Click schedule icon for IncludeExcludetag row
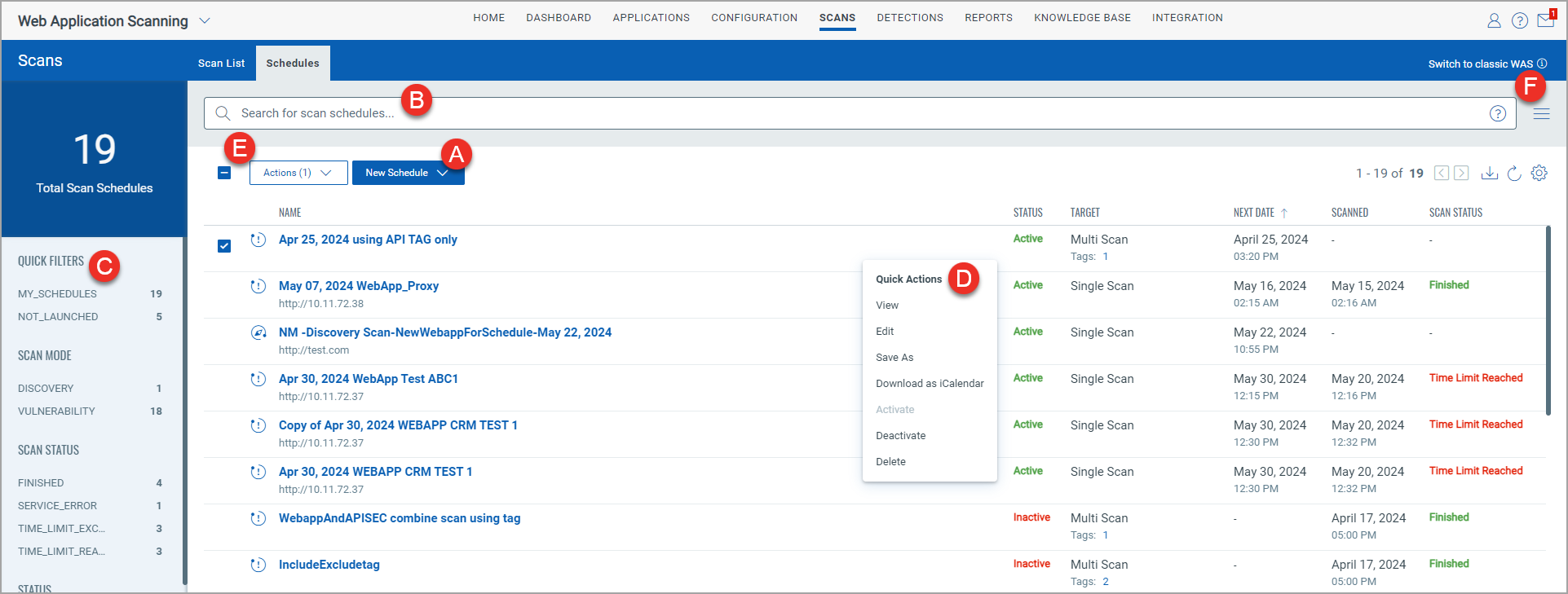The width and height of the screenshot is (1568, 594). point(258,565)
